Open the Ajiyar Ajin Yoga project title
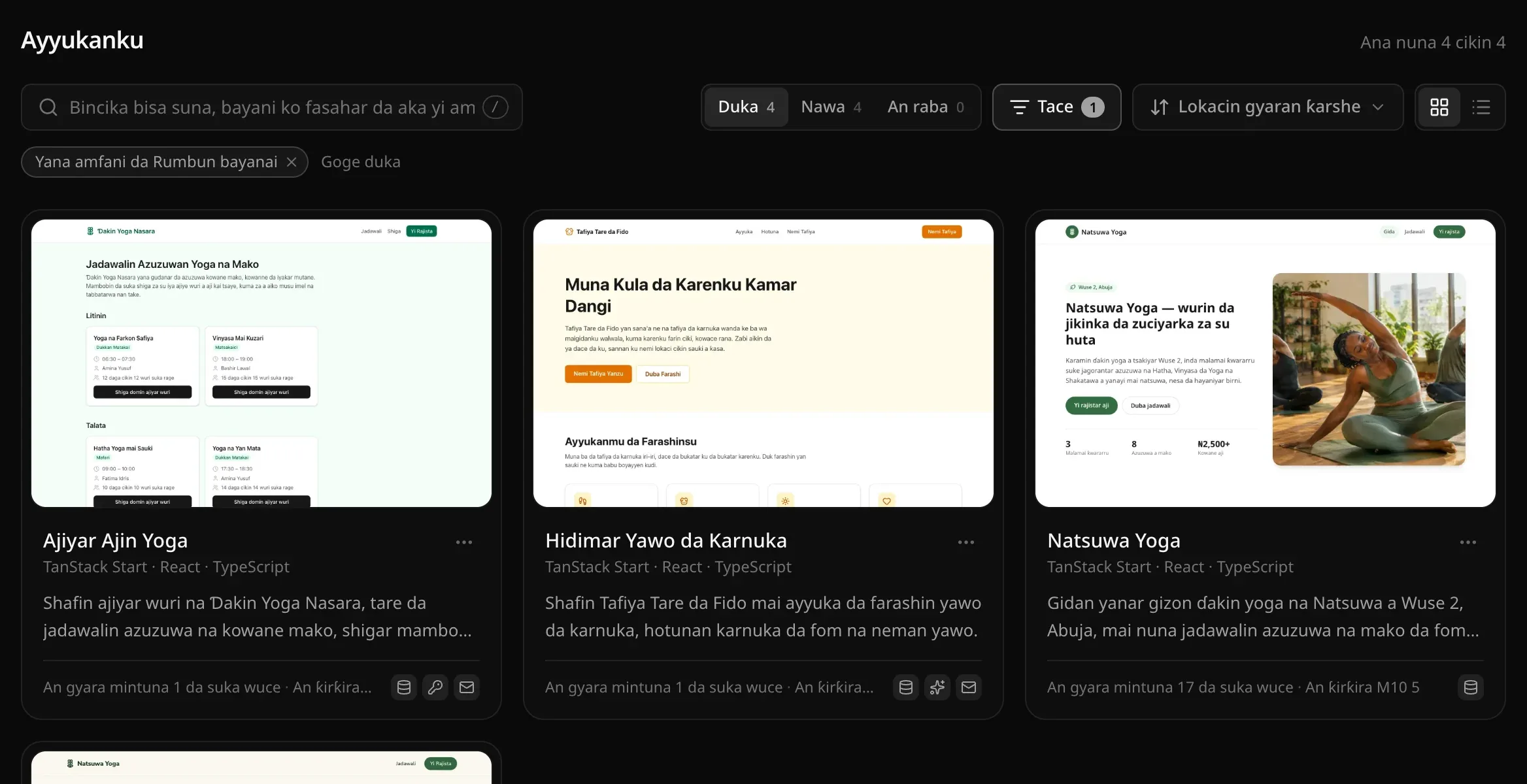This screenshot has height=784, width=1527. 115,541
